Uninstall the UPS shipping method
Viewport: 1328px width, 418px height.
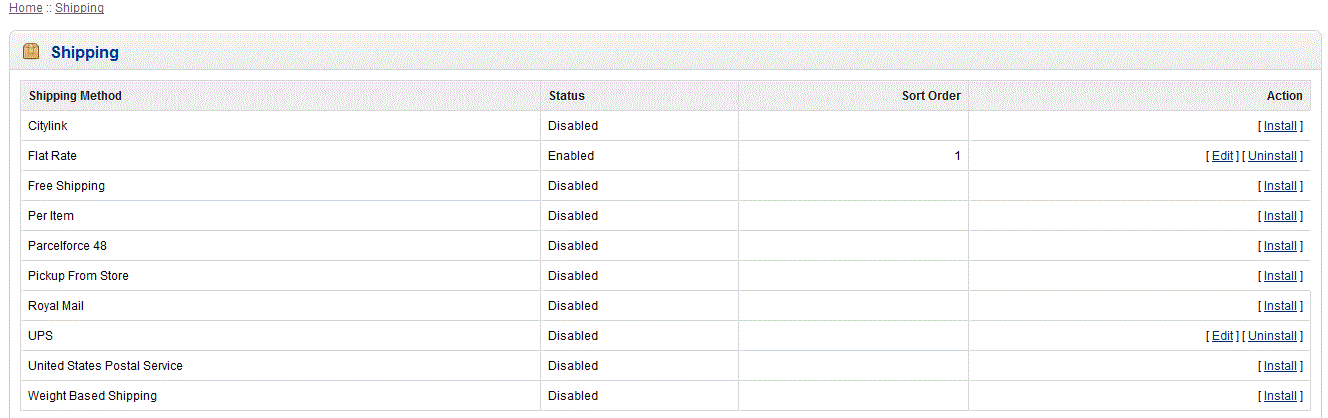point(1272,336)
